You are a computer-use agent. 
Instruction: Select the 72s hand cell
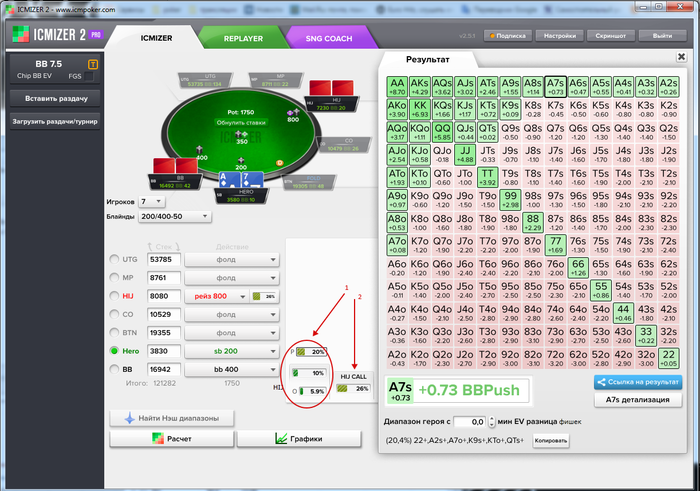(x=668, y=245)
